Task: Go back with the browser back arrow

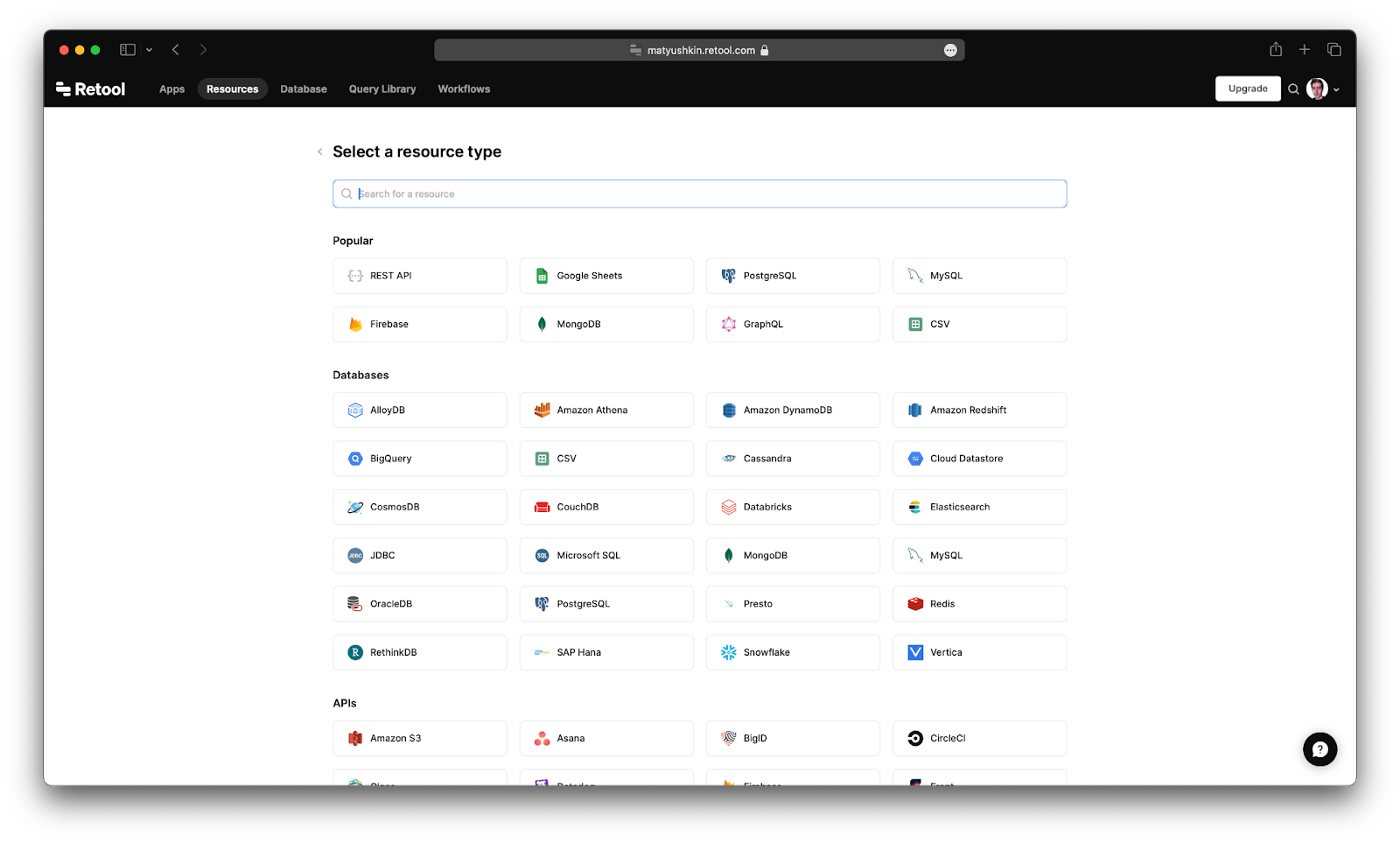Action: [176, 50]
